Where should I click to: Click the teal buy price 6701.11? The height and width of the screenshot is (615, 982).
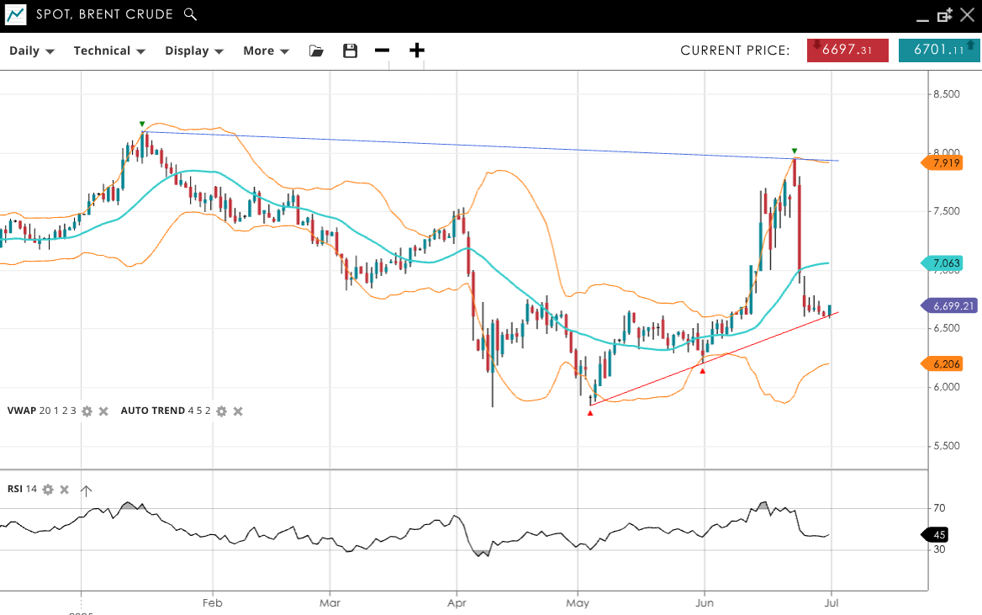[938, 50]
